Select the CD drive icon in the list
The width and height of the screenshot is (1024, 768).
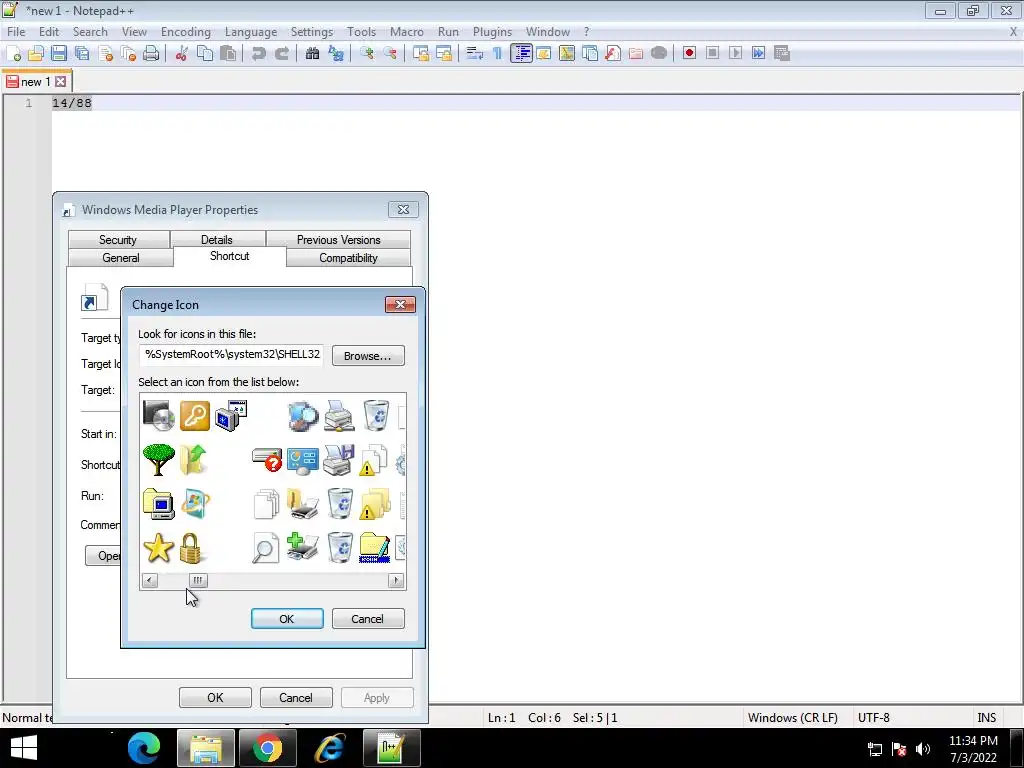158,415
